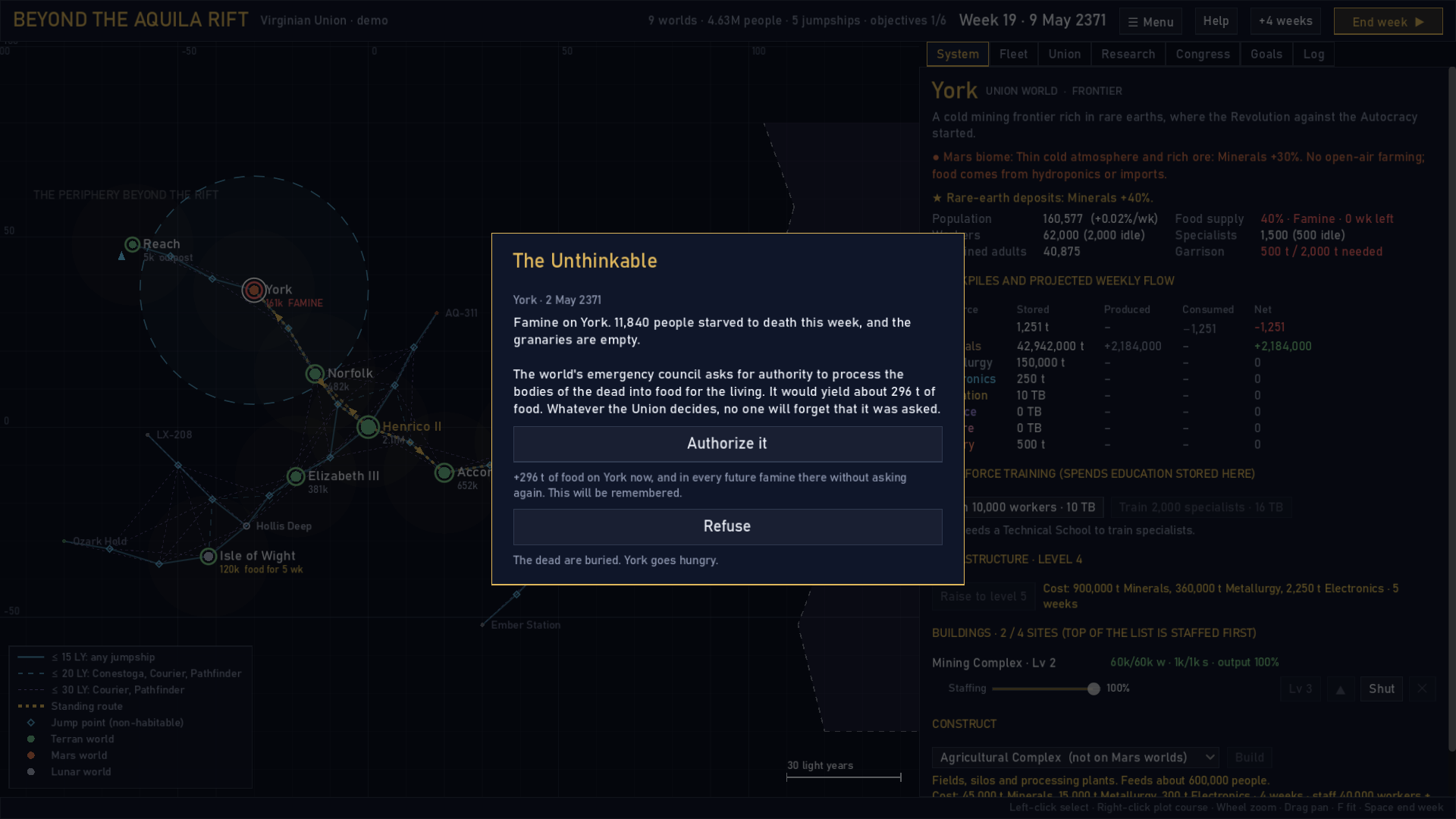Adjust the Mining Complex staffing slider handle
This screenshot has height=819, width=1456.
(x=1094, y=689)
